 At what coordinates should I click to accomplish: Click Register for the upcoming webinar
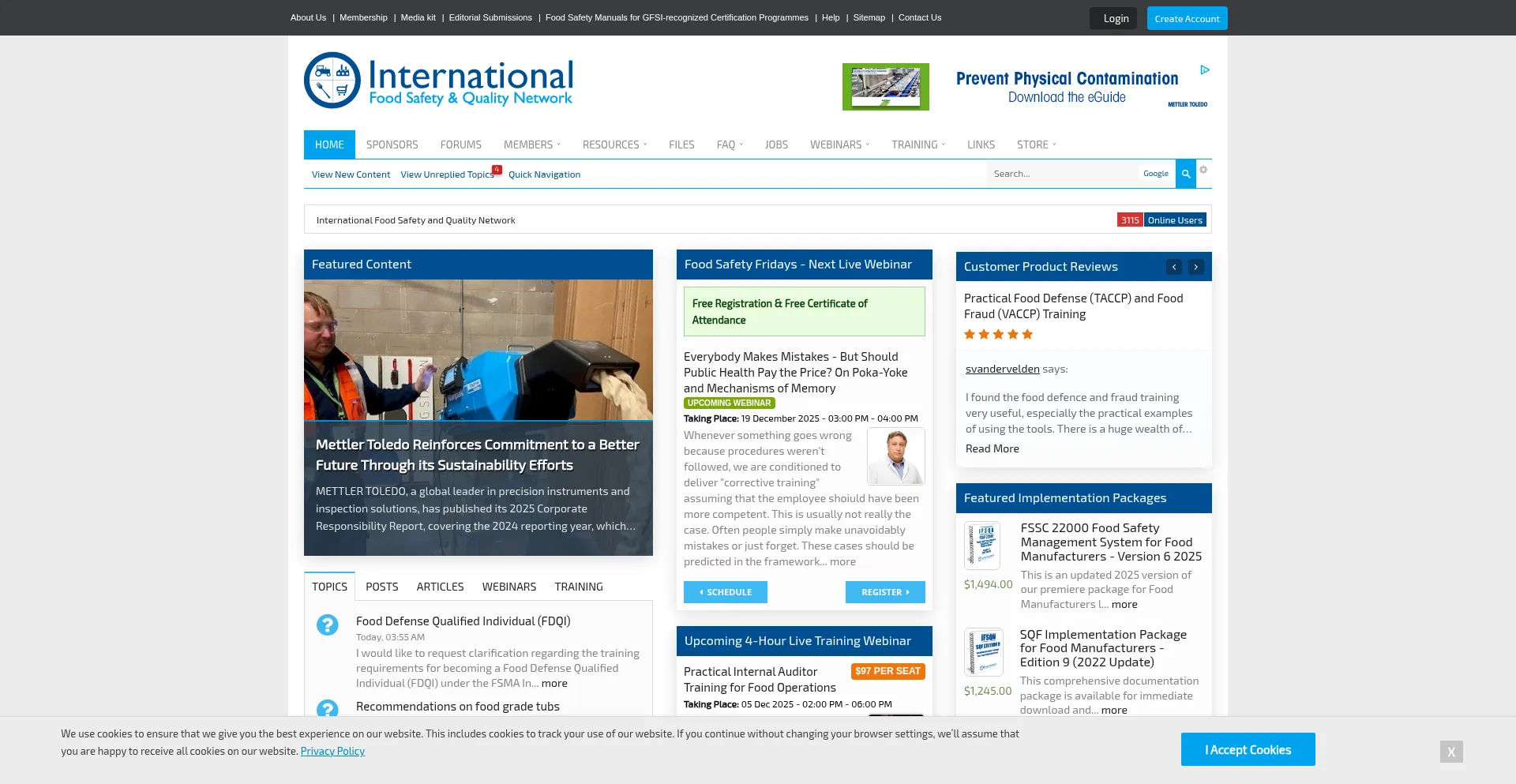pyautogui.click(x=884, y=592)
